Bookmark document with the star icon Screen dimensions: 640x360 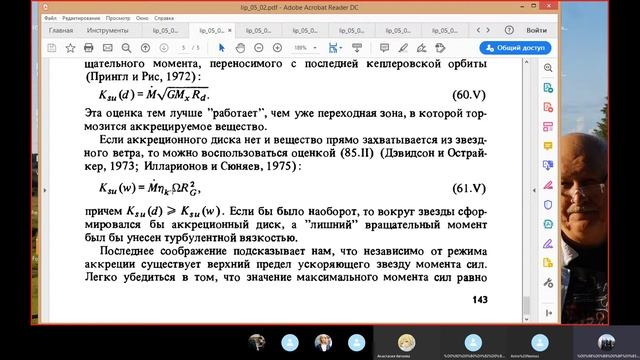[70, 48]
